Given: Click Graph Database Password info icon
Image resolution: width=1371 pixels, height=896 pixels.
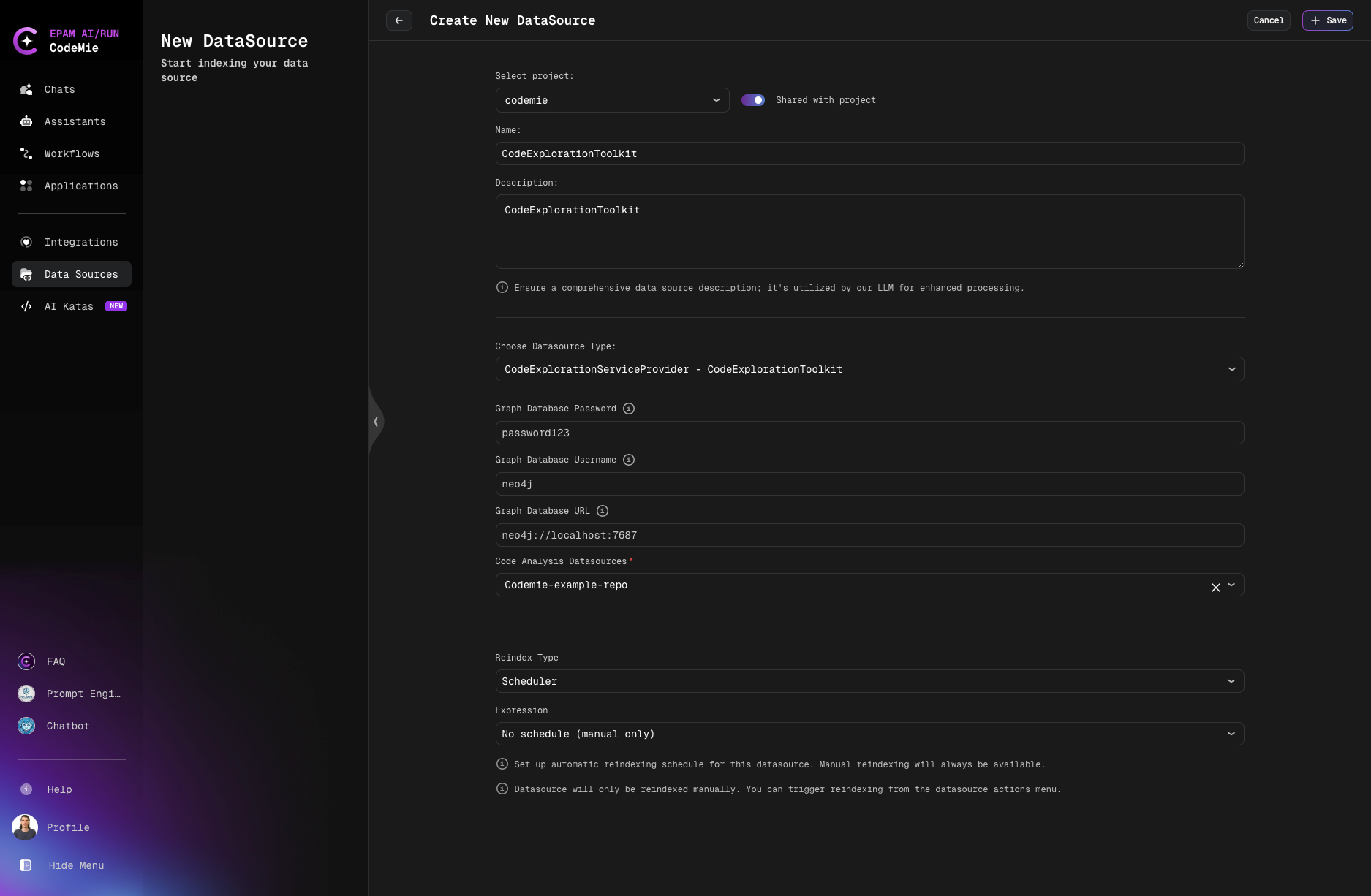Looking at the screenshot, I should click(x=629, y=409).
